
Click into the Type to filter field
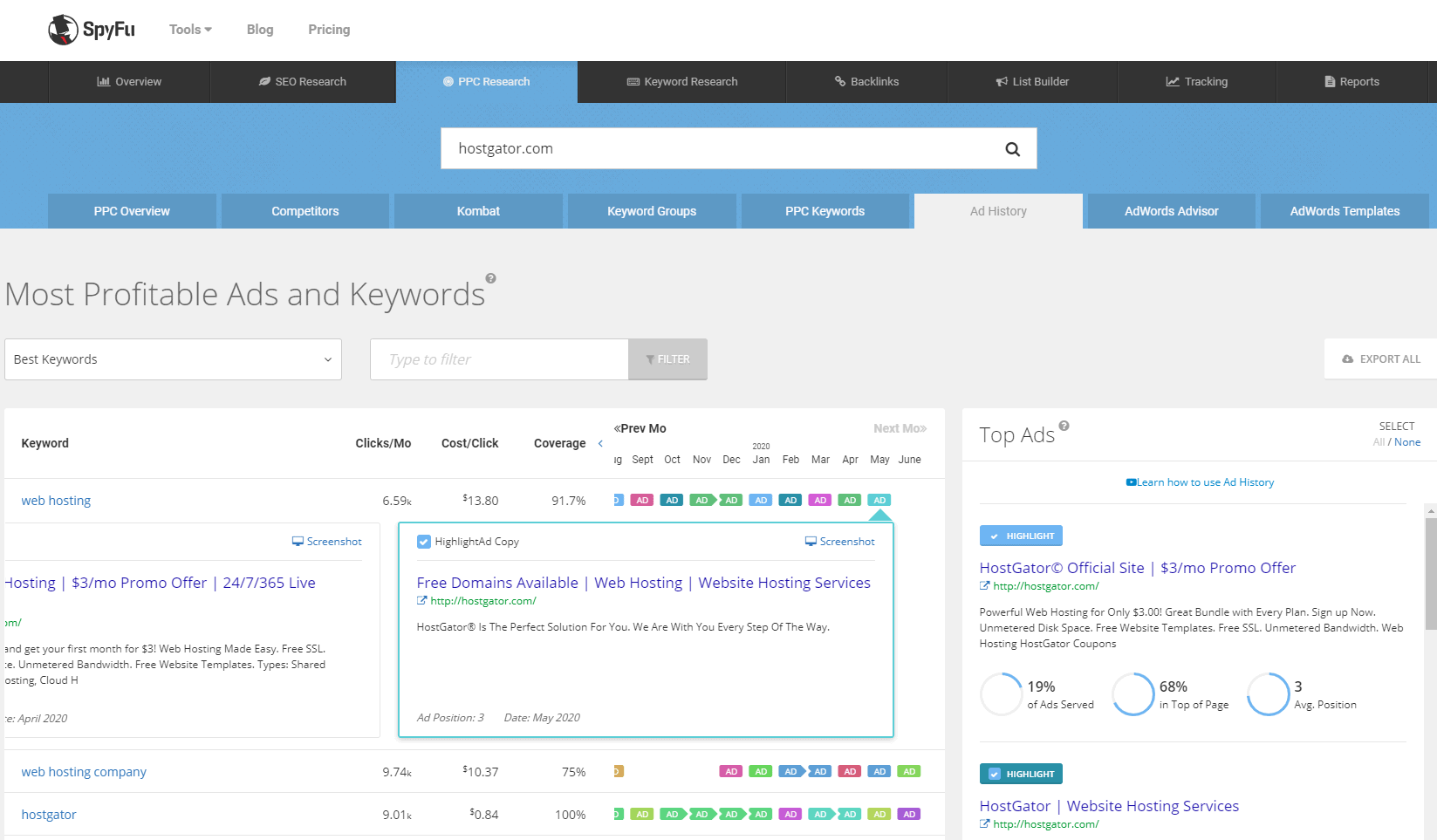coord(499,359)
